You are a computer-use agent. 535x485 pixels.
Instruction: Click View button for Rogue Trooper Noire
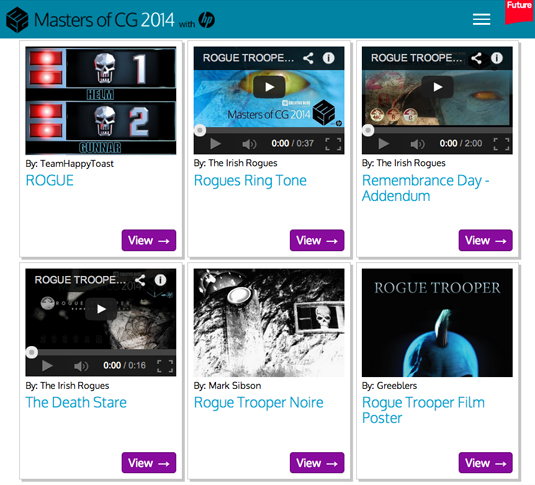pos(317,463)
